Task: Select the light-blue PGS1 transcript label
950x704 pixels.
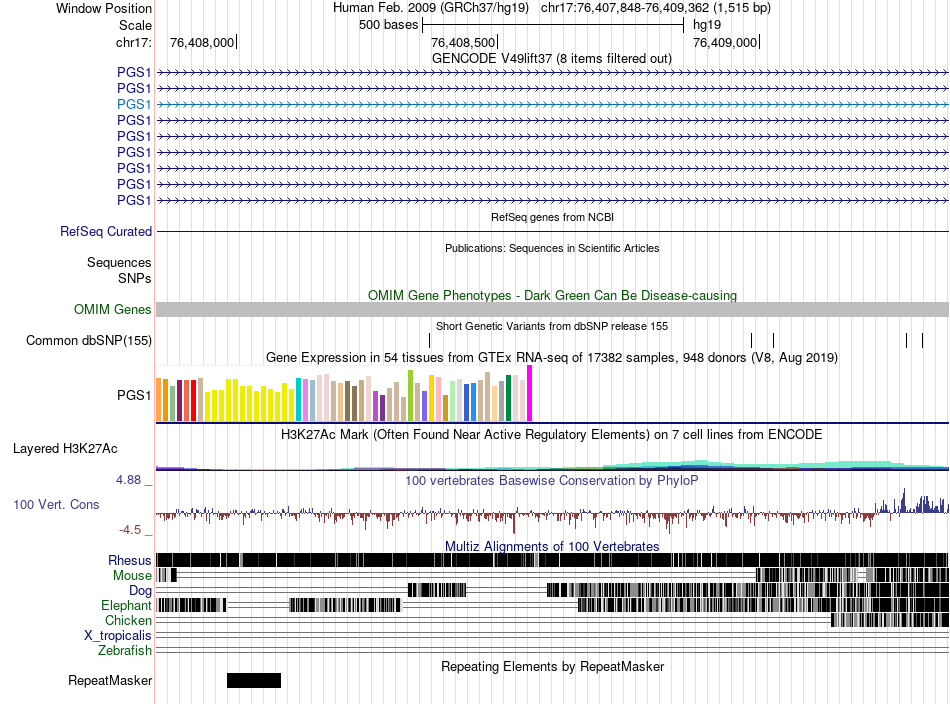Action: point(134,104)
